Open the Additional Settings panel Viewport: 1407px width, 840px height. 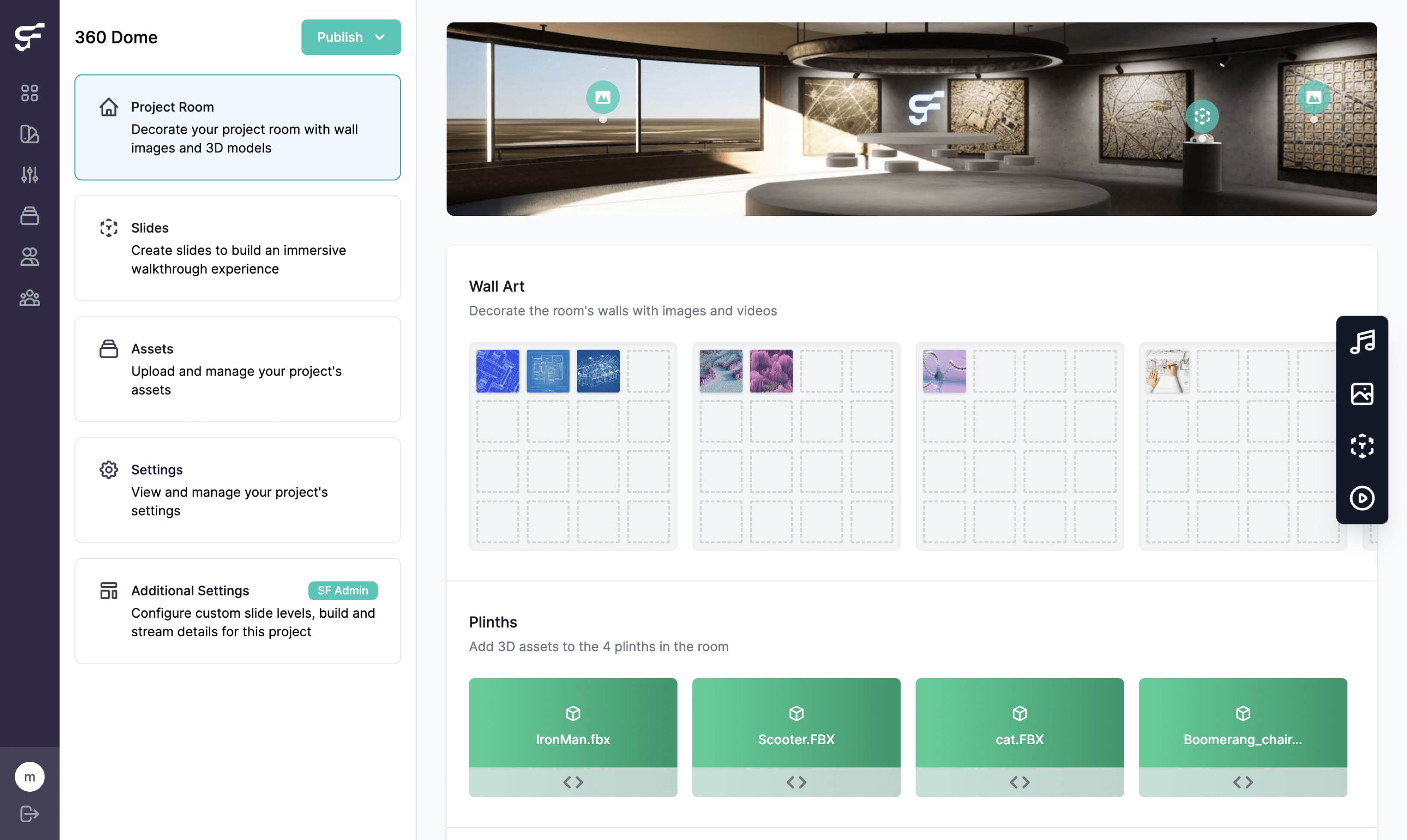pos(237,611)
